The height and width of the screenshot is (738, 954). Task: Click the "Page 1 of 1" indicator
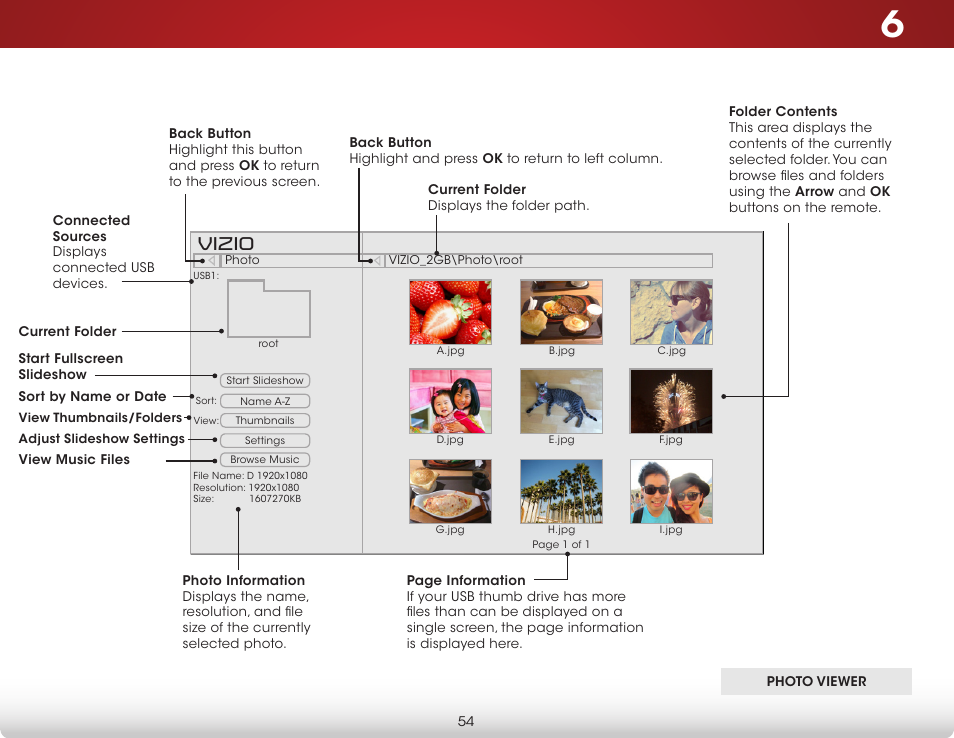point(561,545)
